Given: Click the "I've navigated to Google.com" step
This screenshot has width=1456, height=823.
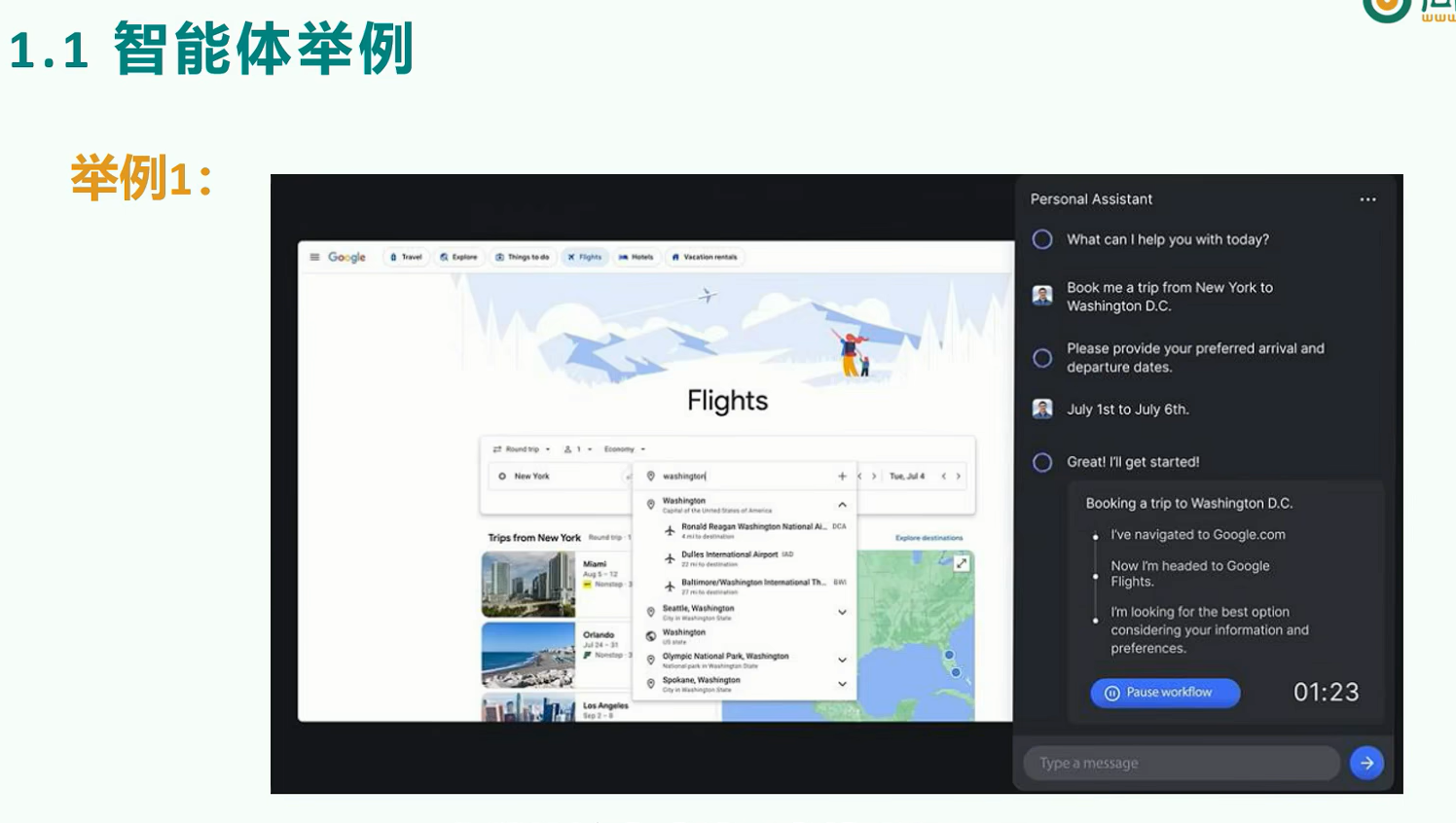Looking at the screenshot, I should coord(1198,534).
